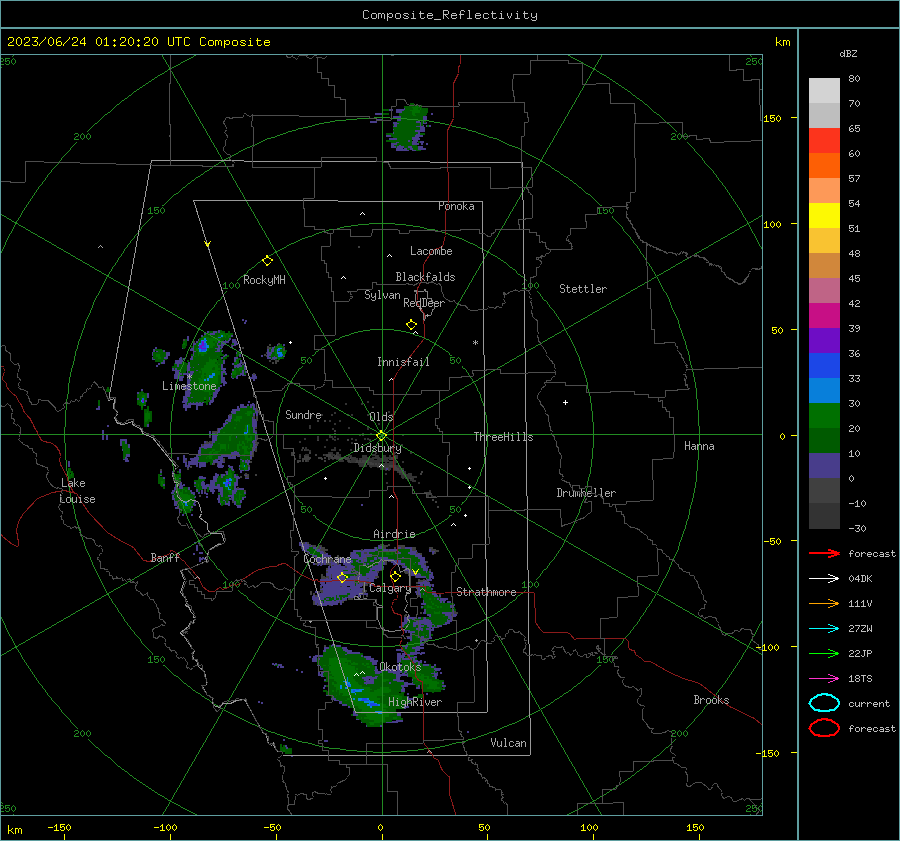Click the orange 111V arrow in legend
Screen dimensions: 900x841
[x=824, y=603]
